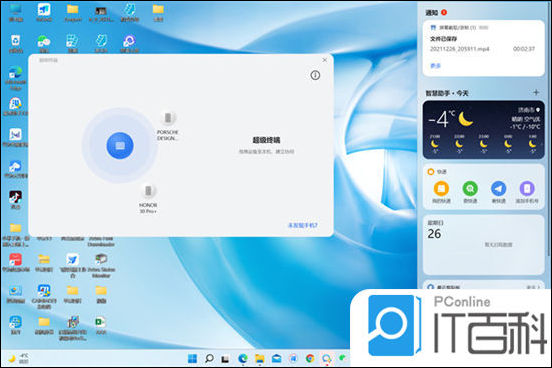Viewport: 552px width, 368px height.
Task: Open File Explorer from the taskbar
Action: tap(260, 358)
